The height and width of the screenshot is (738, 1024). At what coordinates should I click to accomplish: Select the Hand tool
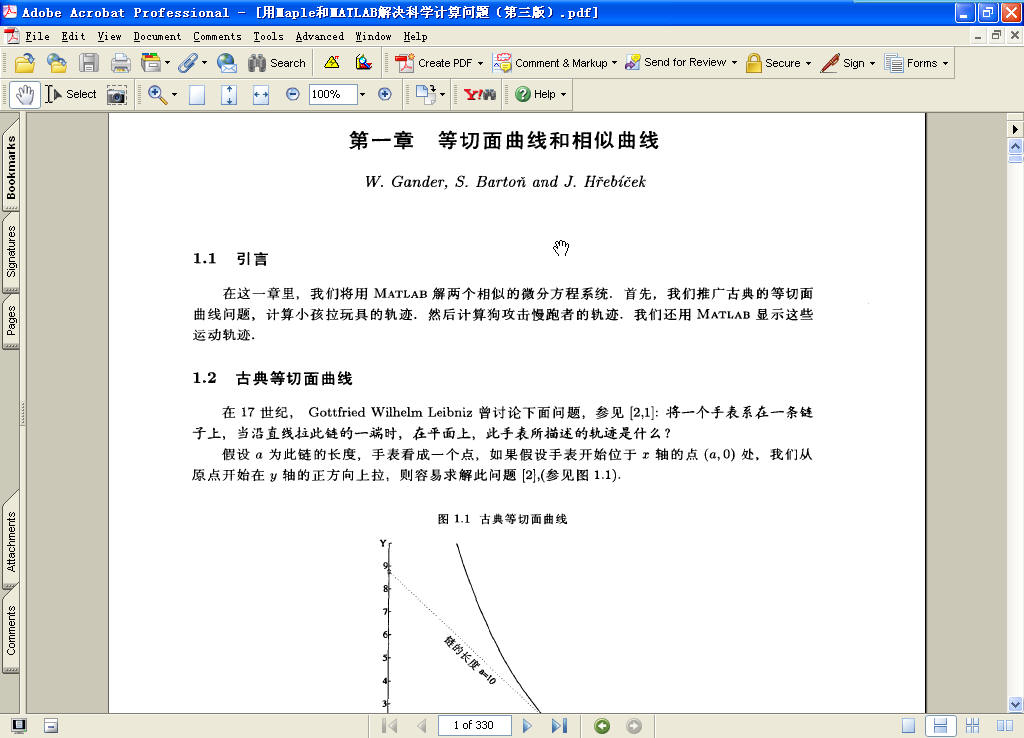point(25,95)
